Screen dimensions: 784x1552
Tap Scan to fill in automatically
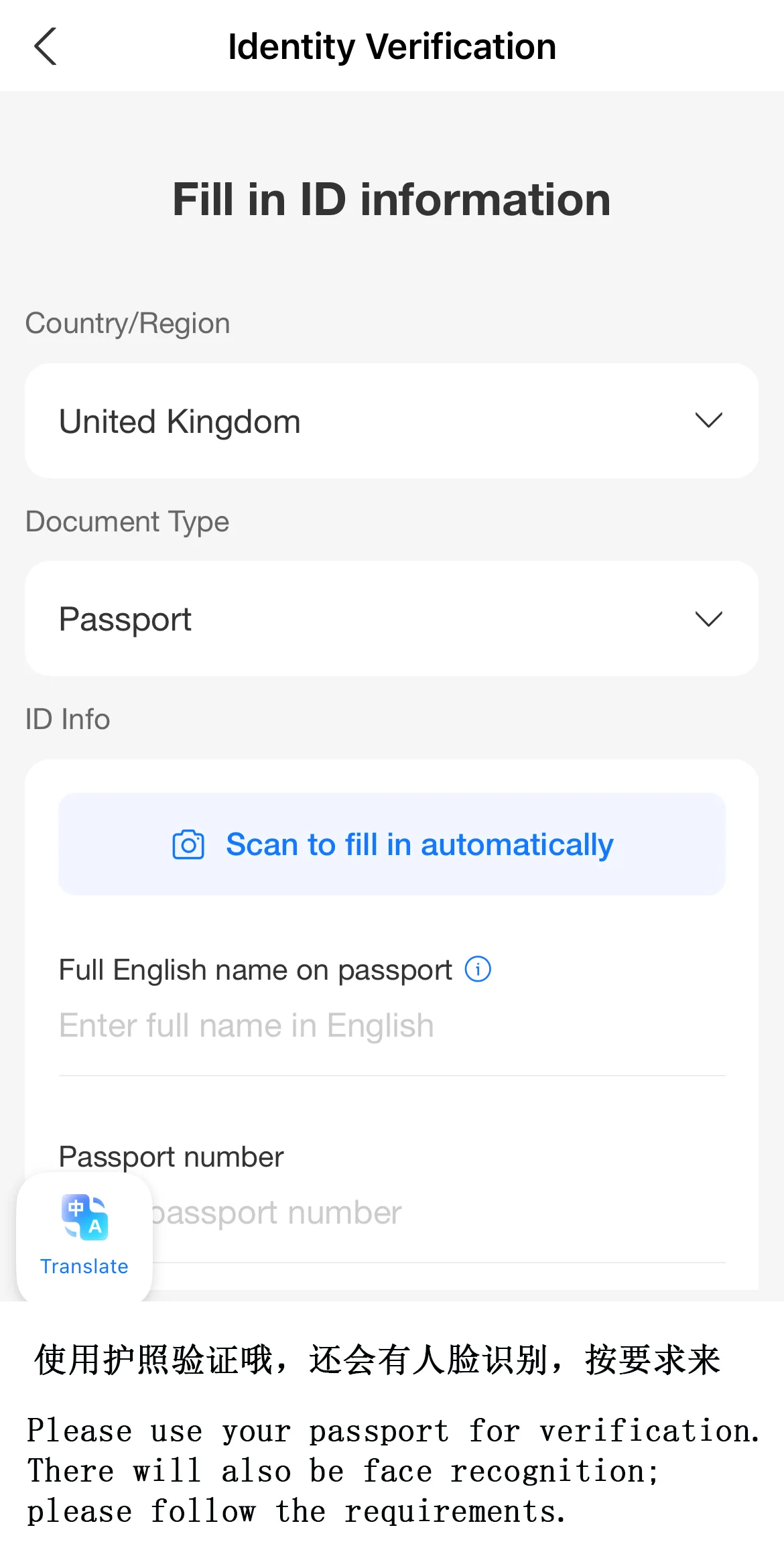click(391, 844)
